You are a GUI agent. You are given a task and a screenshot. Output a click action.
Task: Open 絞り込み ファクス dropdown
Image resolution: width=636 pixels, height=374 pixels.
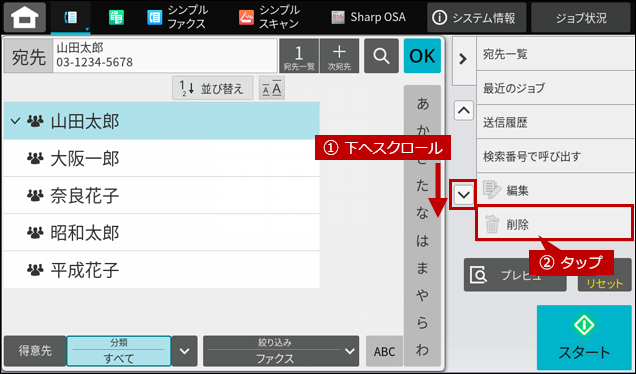(281, 351)
